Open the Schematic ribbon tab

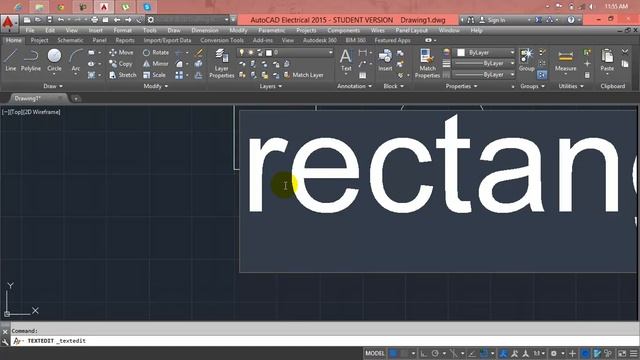tap(70, 40)
